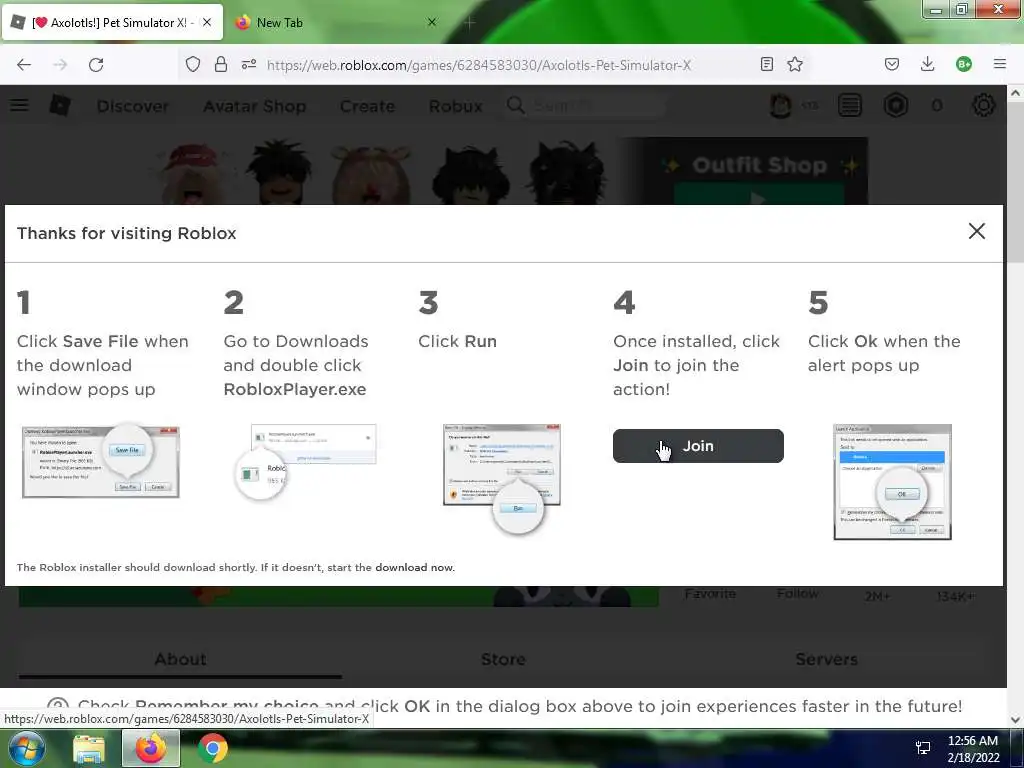
Task: Click scrollbar up arrow
Action: pyautogui.click(x=1015, y=93)
